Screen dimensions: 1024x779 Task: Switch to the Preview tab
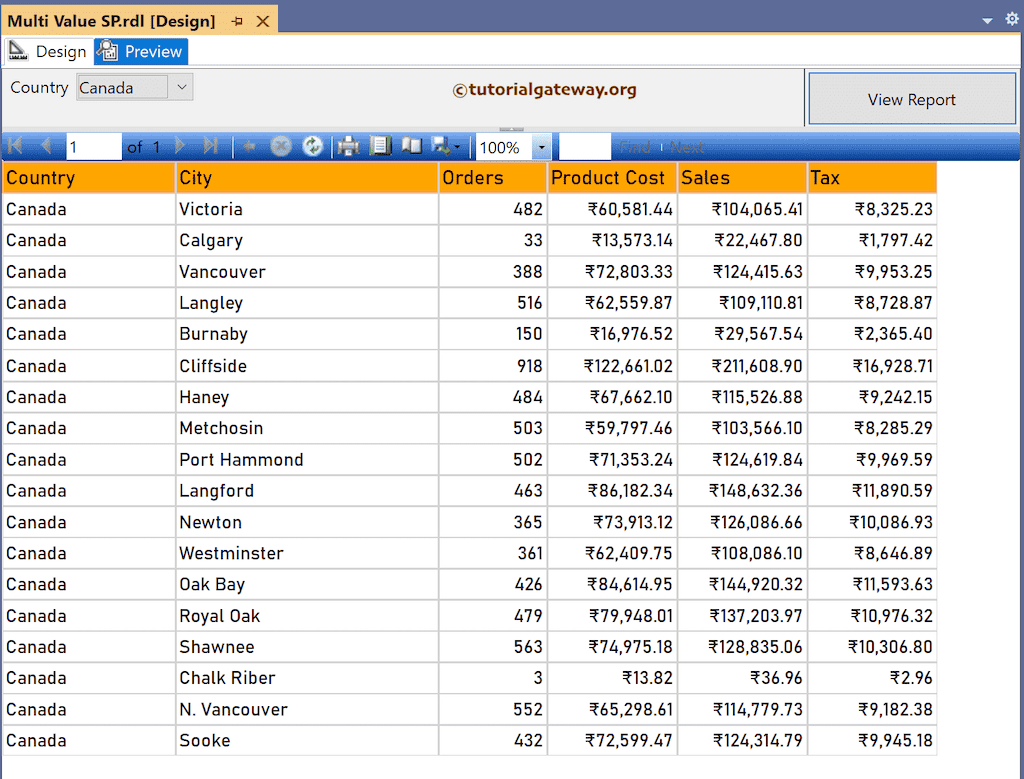click(140, 51)
